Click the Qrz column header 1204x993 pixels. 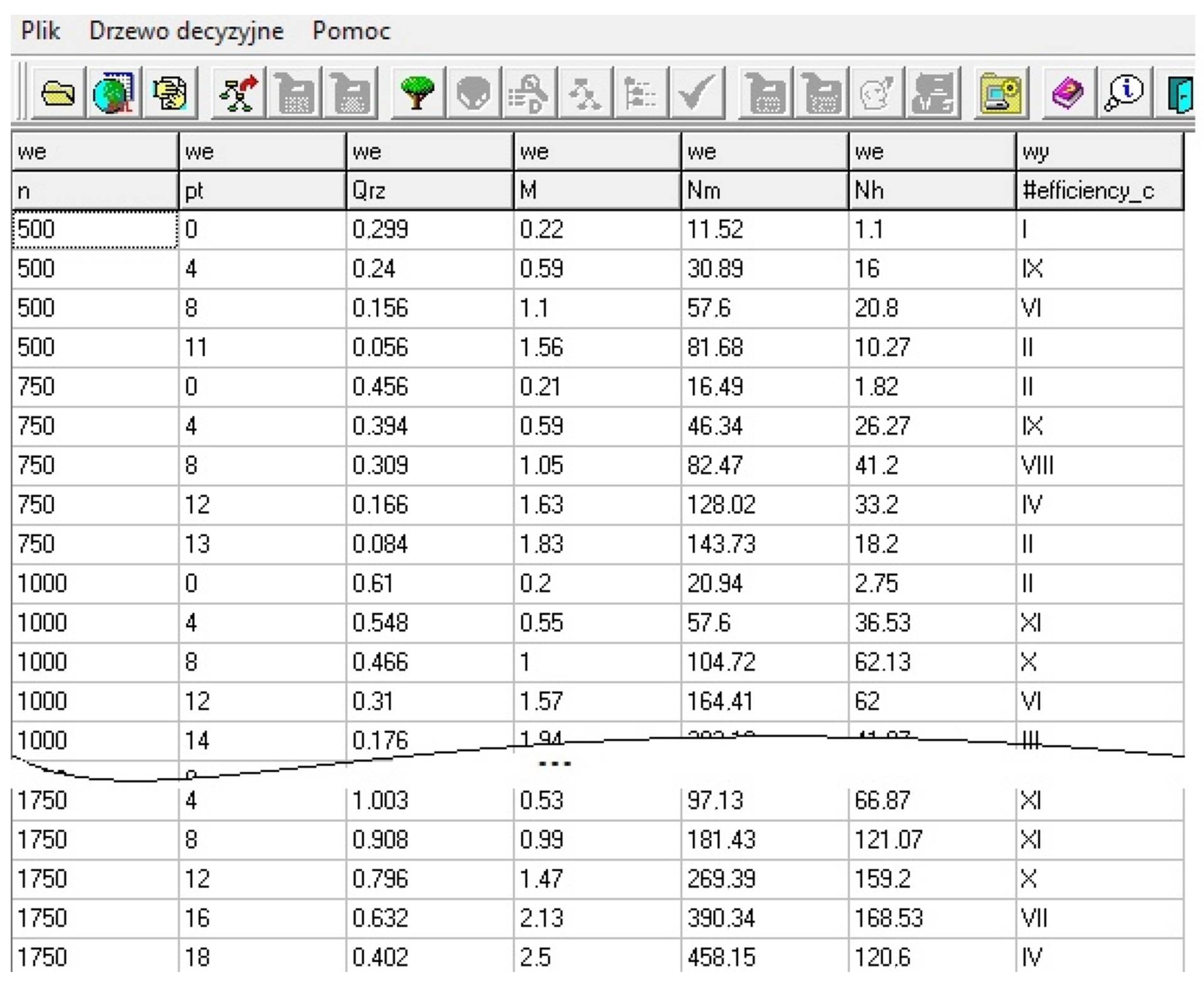click(x=429, y=191)
